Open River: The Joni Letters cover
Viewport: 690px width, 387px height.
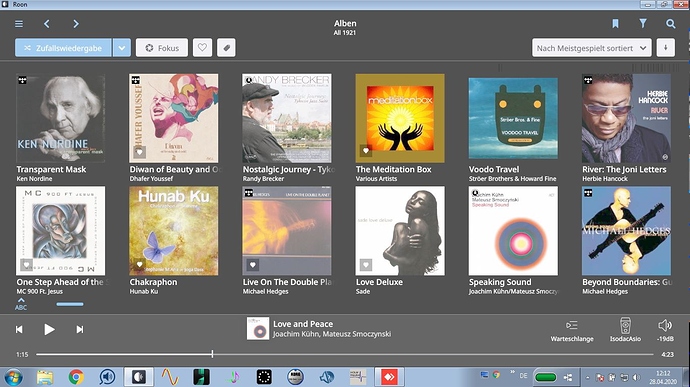(x=626, y=118)
